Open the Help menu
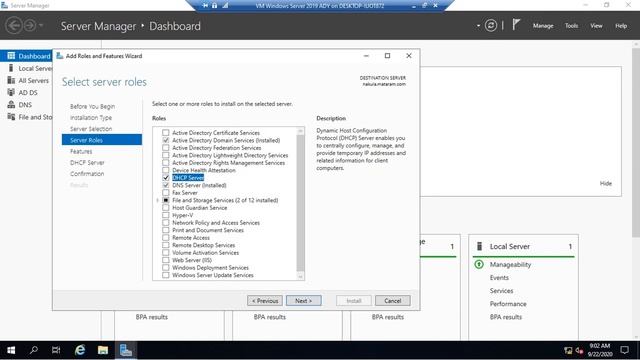 621,26
